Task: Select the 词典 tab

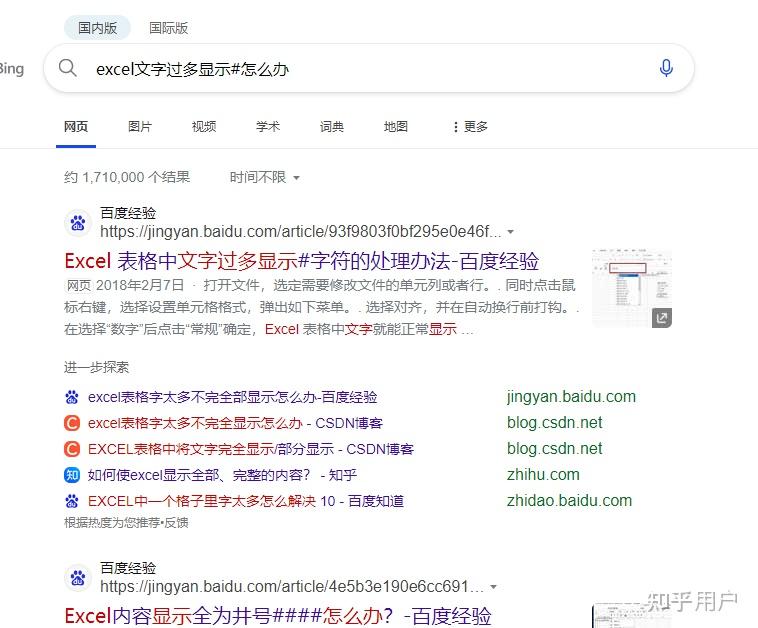Action: (x=332, y=127)
